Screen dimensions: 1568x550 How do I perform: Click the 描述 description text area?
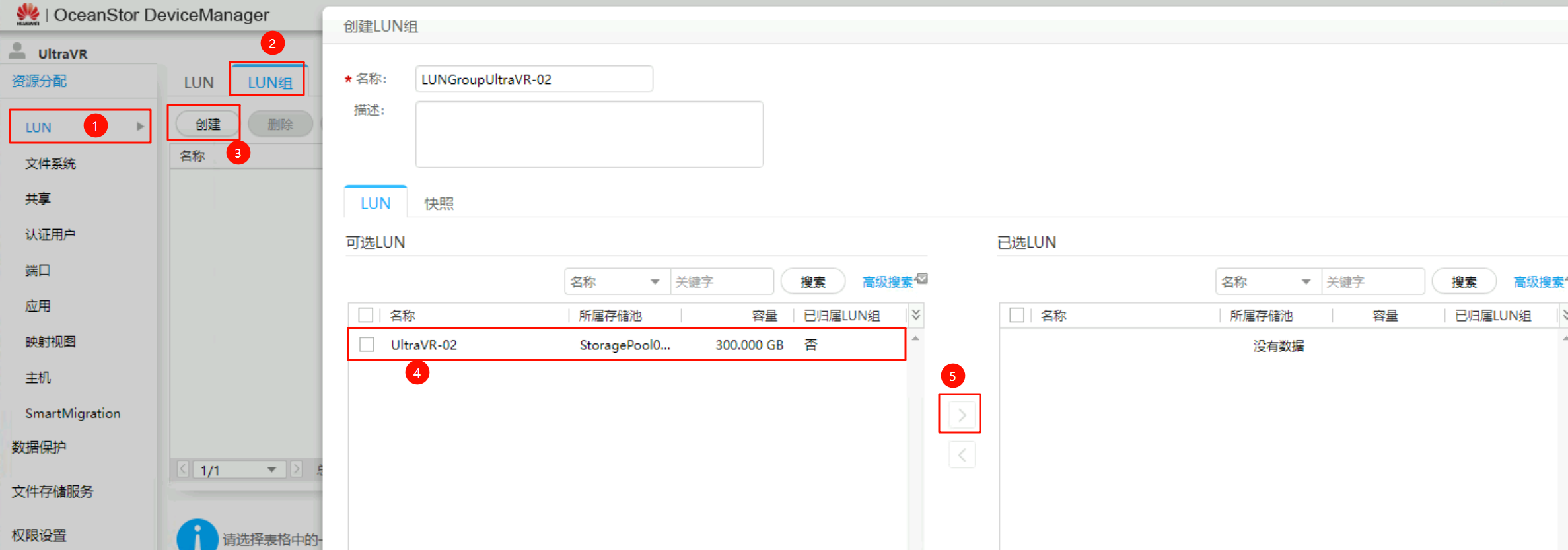pyautogui.click(x=589, y=134)
